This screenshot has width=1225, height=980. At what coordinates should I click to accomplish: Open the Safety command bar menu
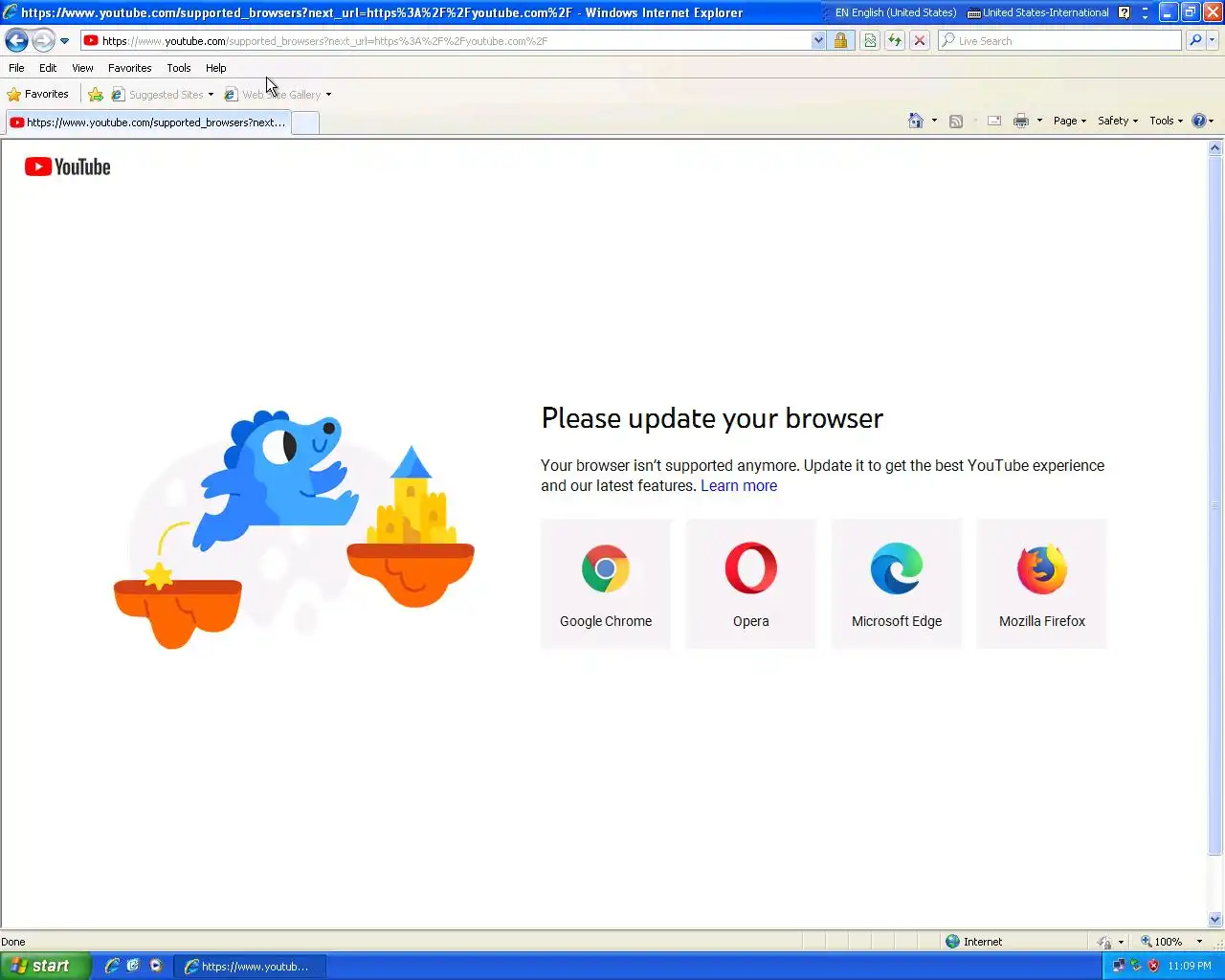[x=1118, y=121]
